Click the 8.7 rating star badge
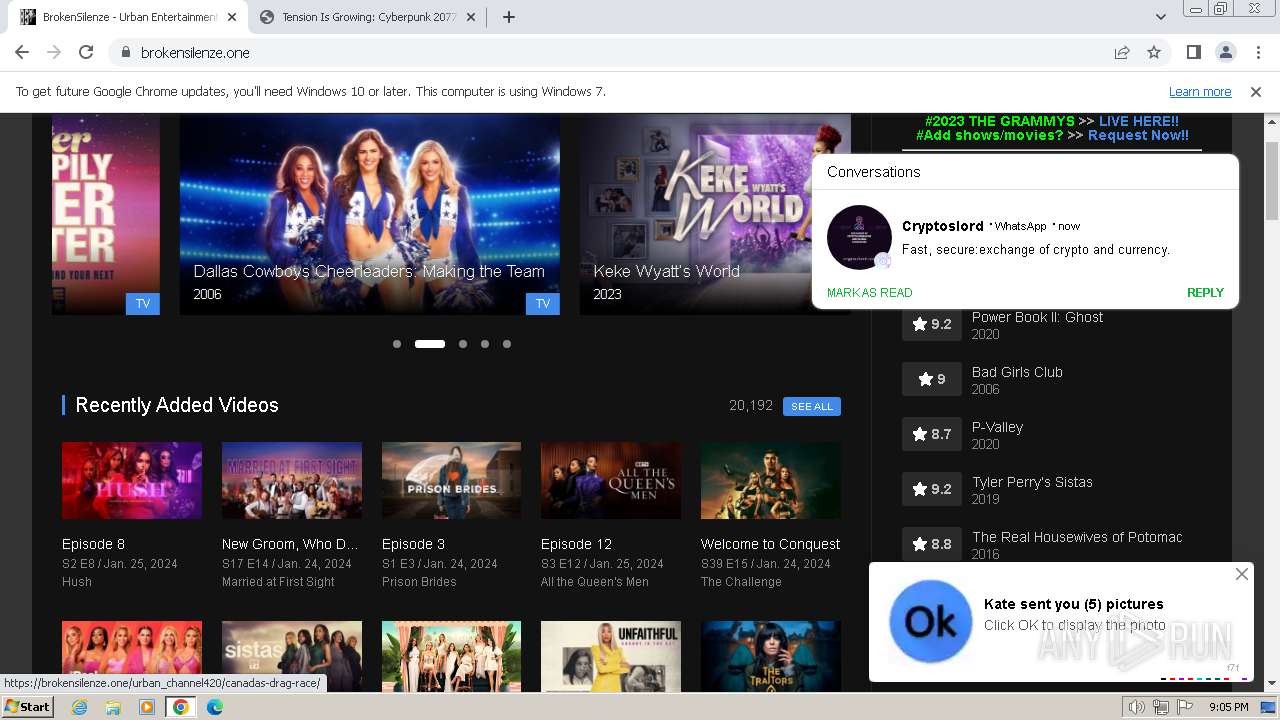This screenshot has width=1280, height=720. tap(932, 434)
